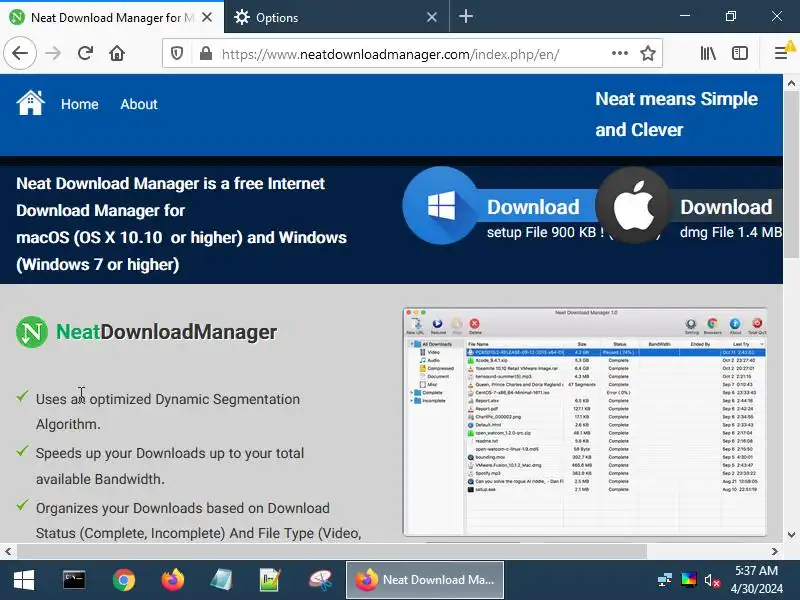The height and width of the screenshot is (600, 800).
Task: Click 'Neat means Simple and Clever' tagline
Action: click(x=677, y=114)
